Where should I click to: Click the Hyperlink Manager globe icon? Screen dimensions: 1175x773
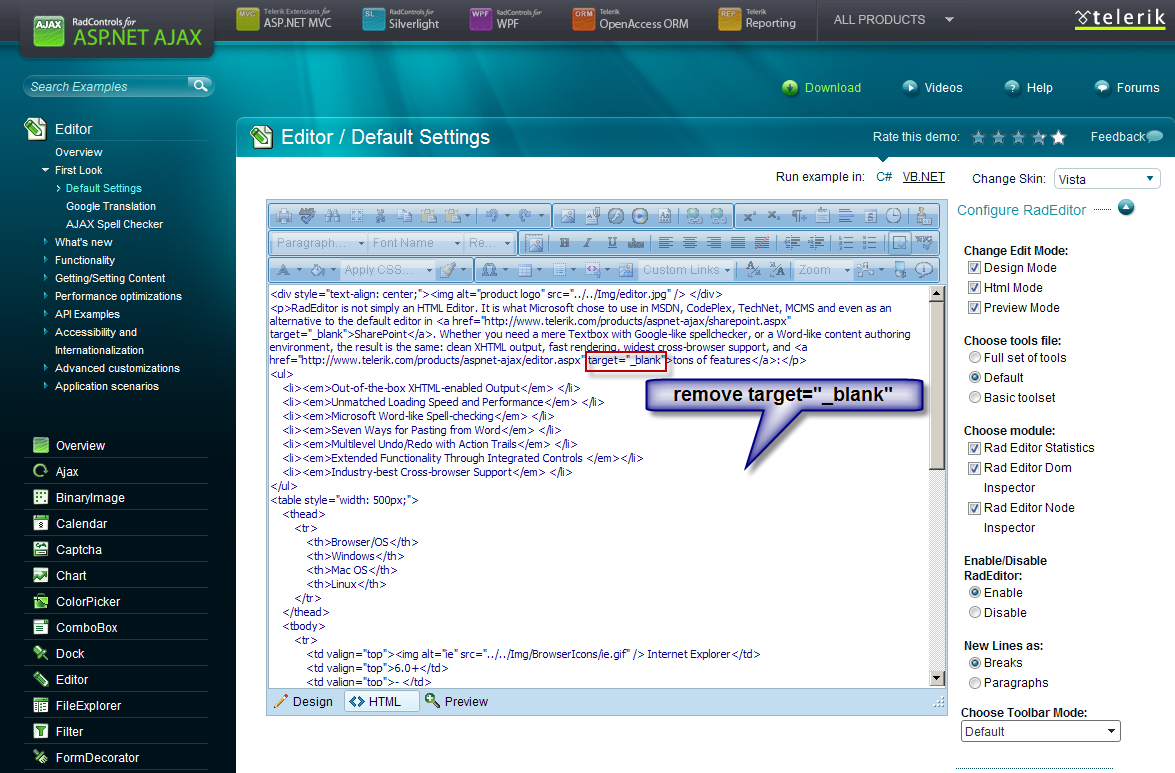coord(695,216)
